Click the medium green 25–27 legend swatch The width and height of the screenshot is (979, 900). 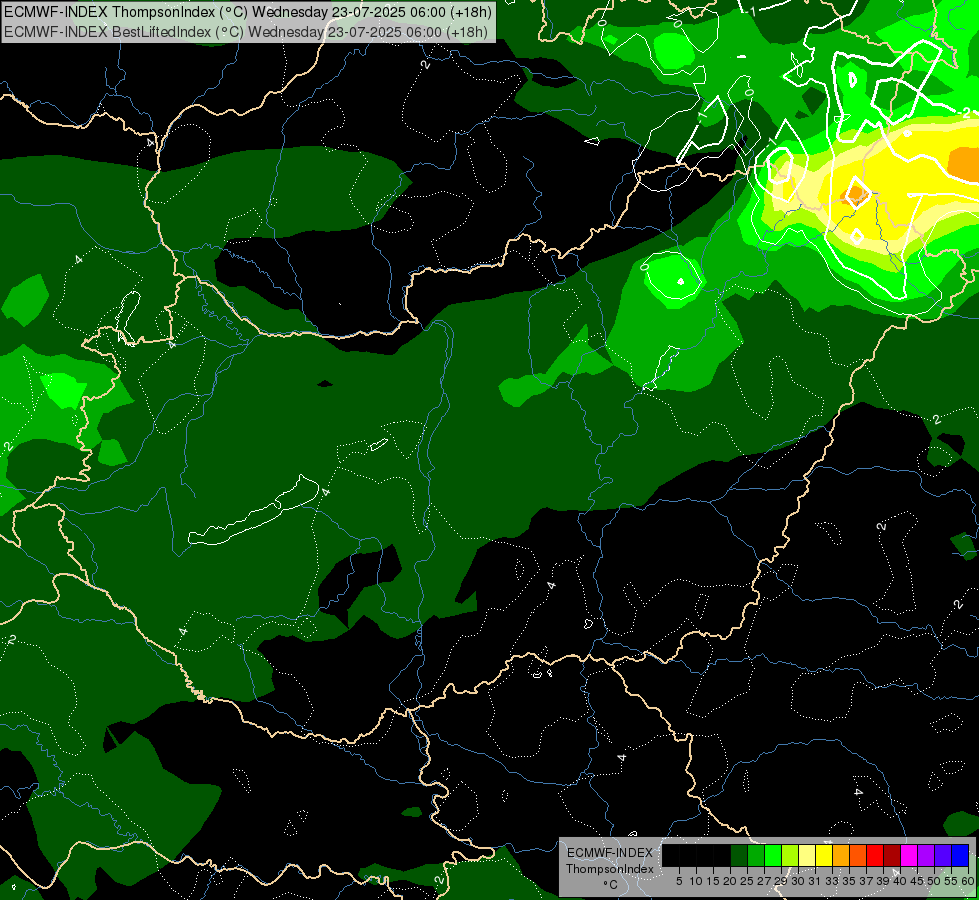[756, 855]
